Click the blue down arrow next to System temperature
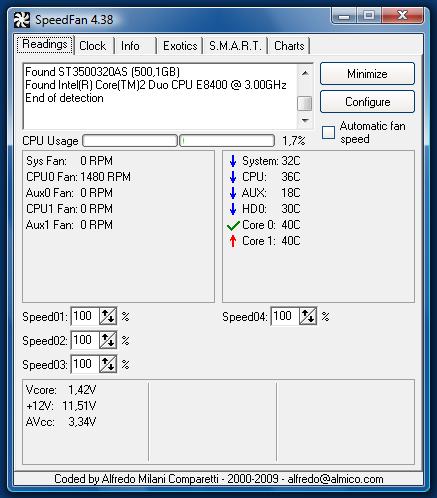 [x=233, y=161]
